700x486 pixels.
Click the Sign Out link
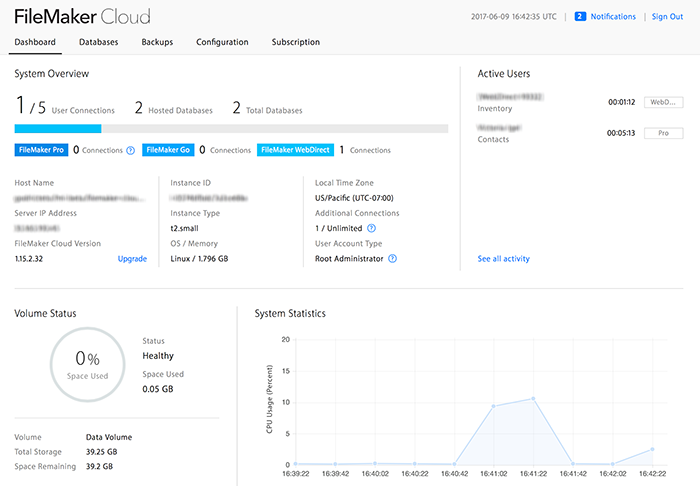[x=667, y=17]
